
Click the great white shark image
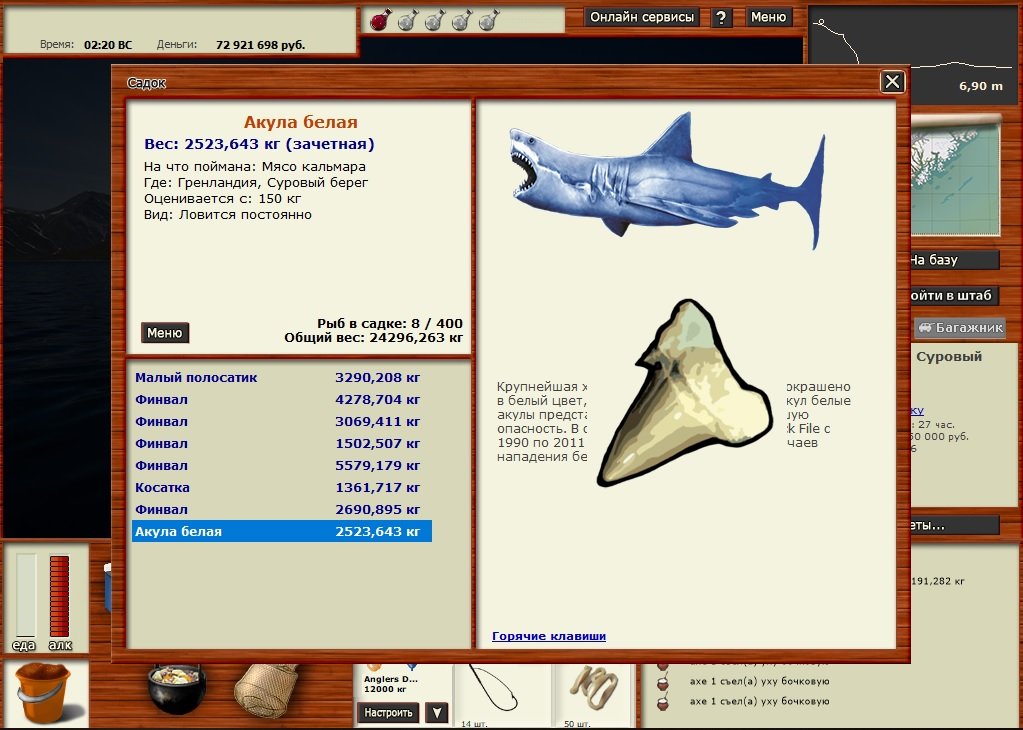(667, 179)
